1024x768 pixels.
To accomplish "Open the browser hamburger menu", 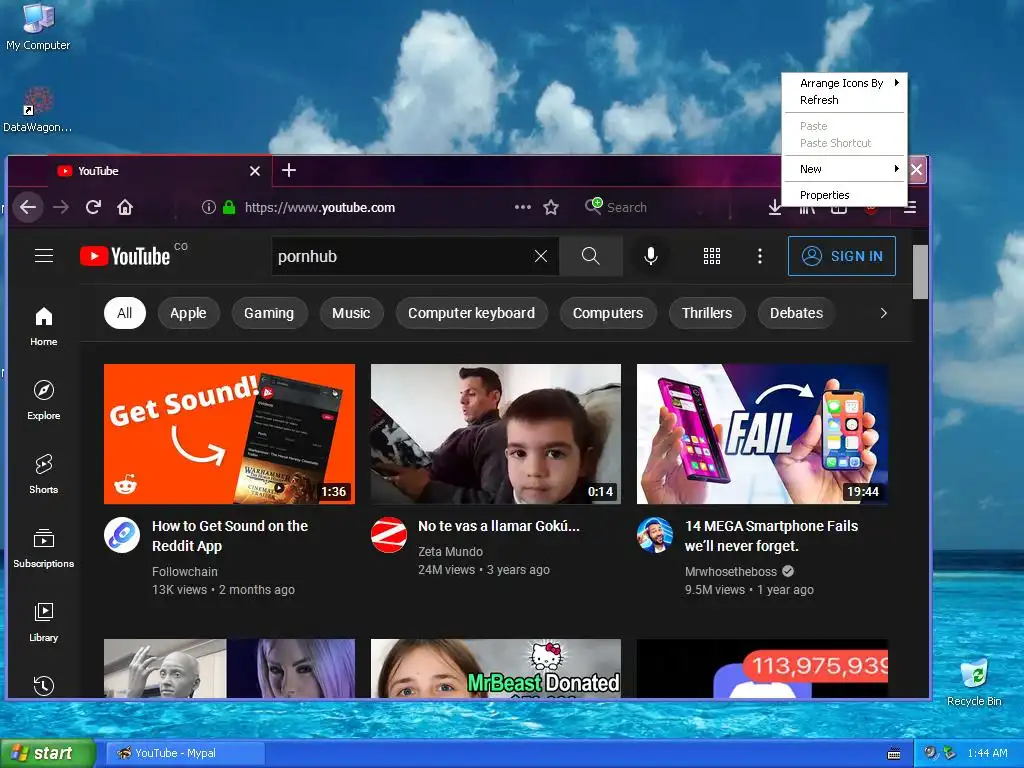I will pyautogui.click(x=910, y=208).
